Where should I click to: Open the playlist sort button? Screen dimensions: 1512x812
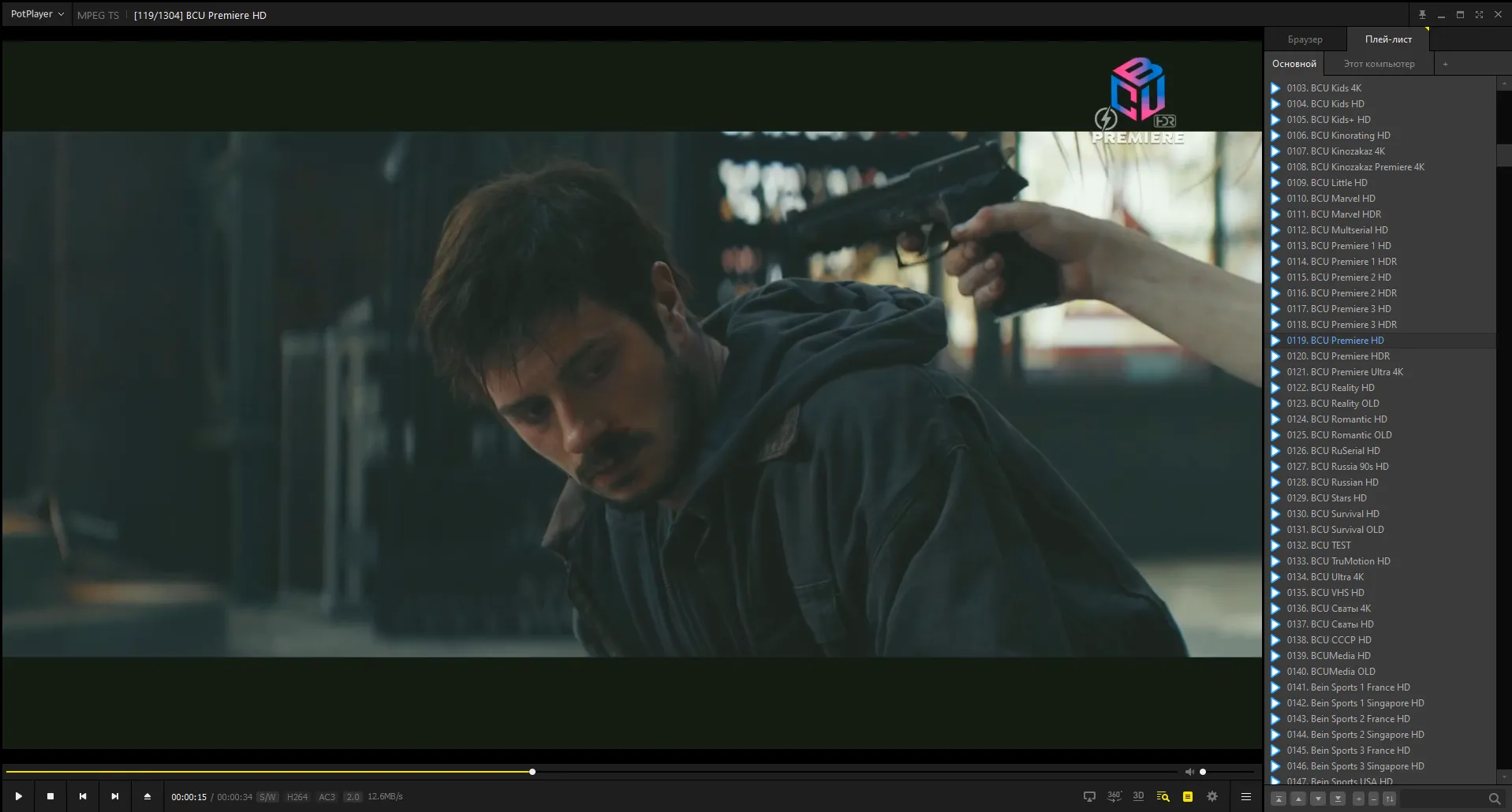(x=1390, y=799)
